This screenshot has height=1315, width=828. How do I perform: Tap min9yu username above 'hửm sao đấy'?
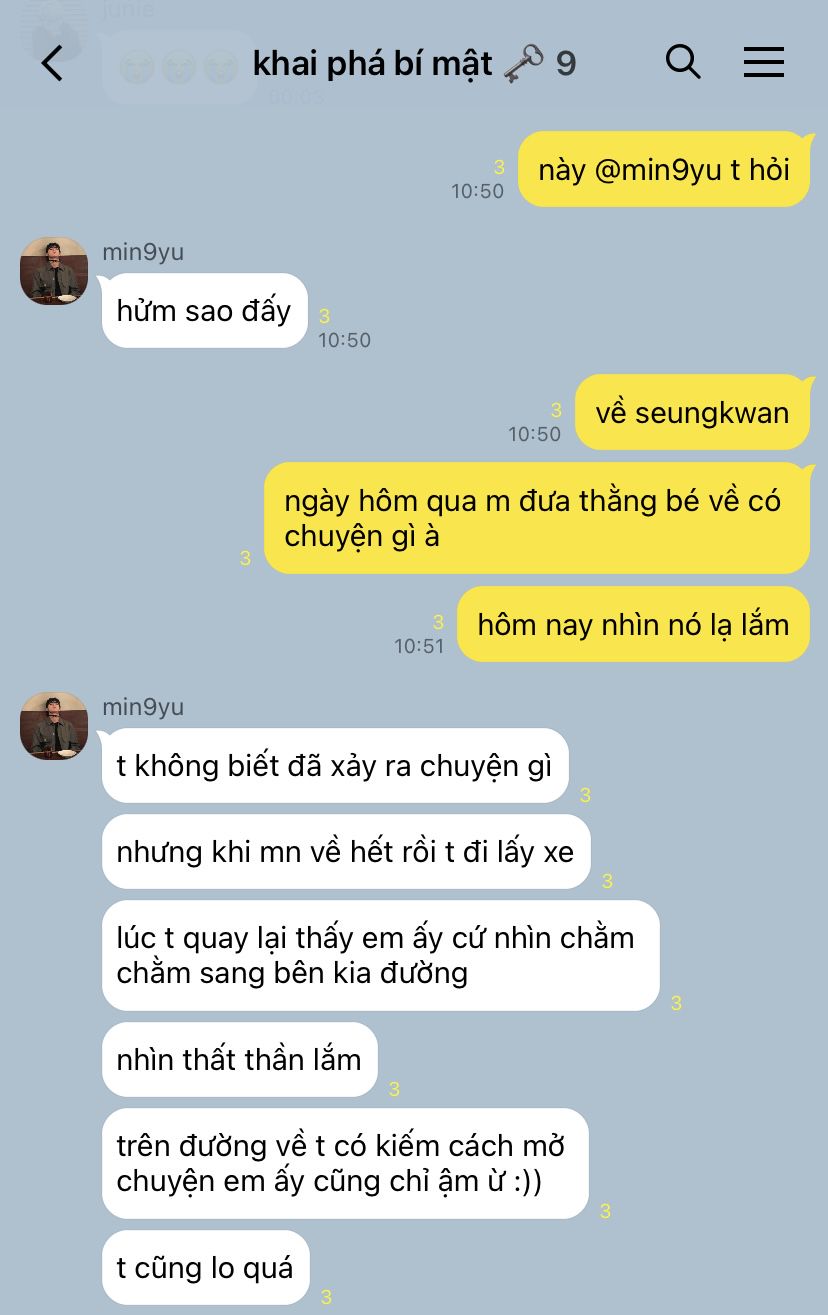pyautogui.click(x=143, y=252)
